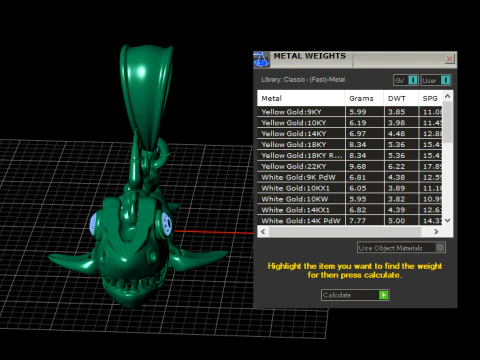Select the White Gold:10KW row
Screen dimensions: 480x360
coord(350,199)
